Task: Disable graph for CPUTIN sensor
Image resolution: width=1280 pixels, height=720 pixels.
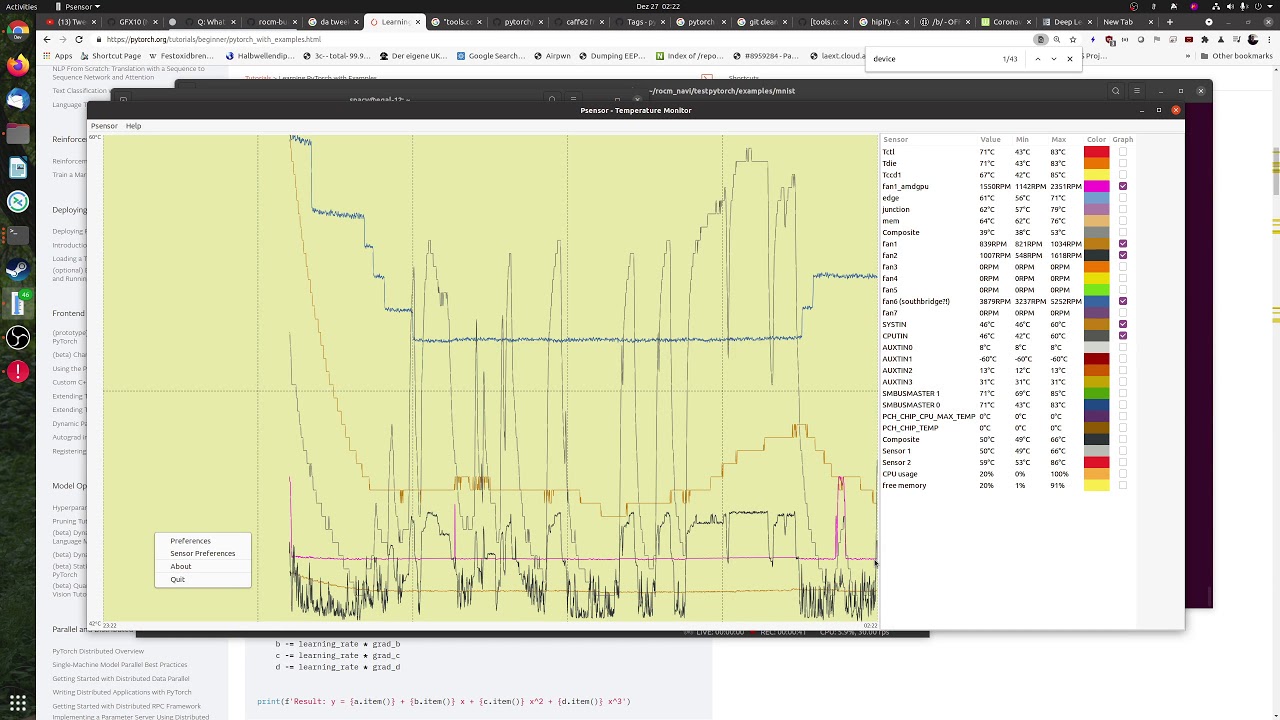Action: (1123, 336)
